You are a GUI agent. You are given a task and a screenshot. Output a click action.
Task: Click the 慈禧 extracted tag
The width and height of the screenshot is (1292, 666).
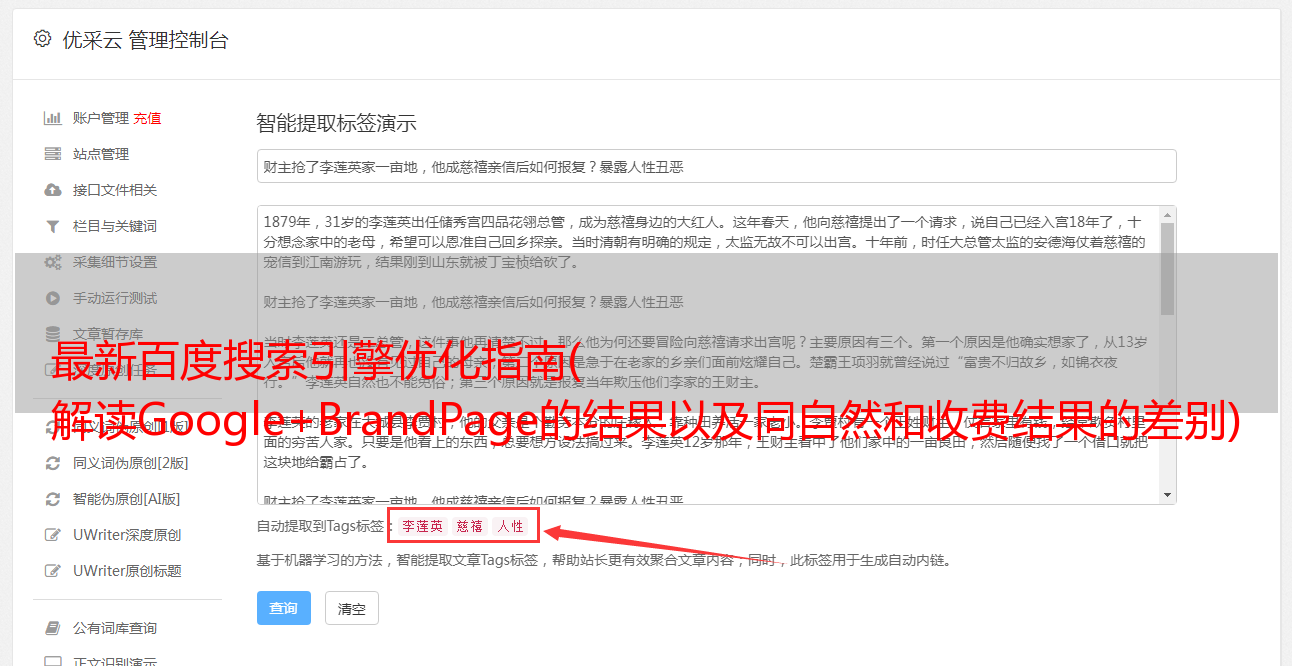coord(470,526)
